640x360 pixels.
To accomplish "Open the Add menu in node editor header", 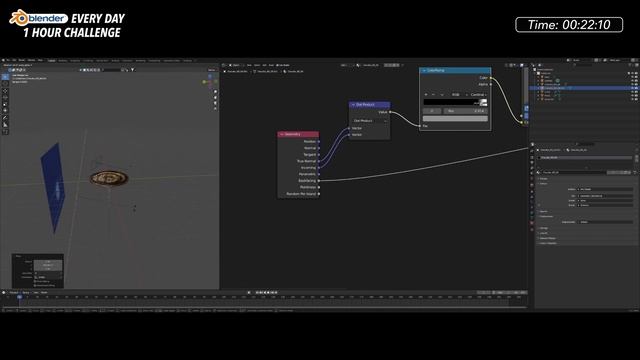I will [264, 65].
